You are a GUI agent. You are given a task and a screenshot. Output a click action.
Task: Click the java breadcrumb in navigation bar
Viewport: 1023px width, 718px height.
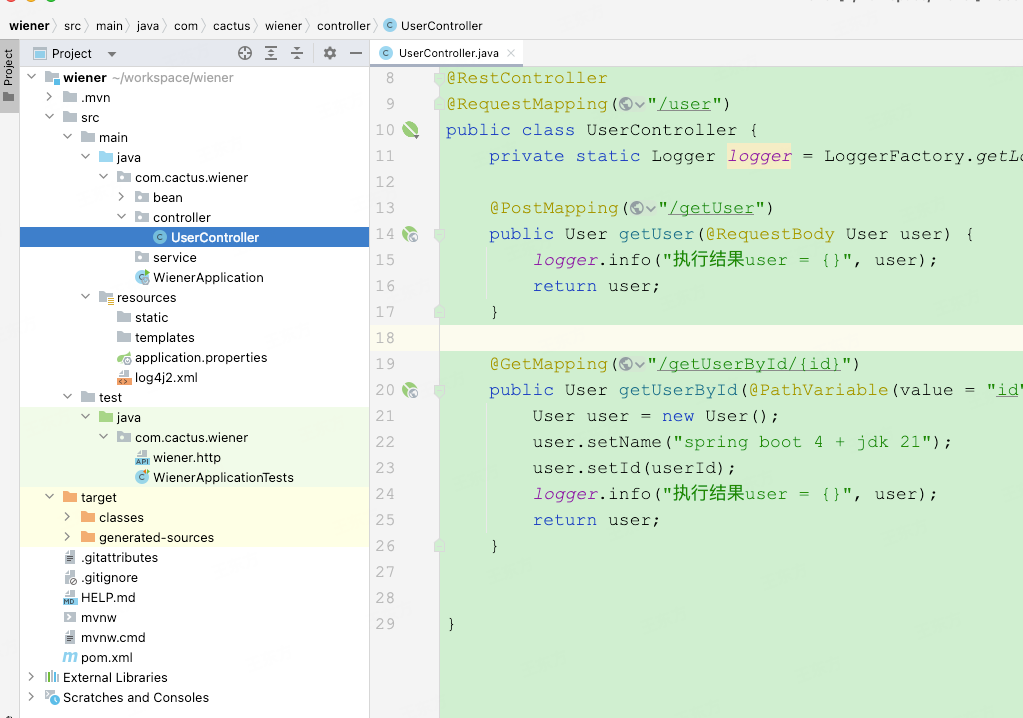click(x=147, y=26)
